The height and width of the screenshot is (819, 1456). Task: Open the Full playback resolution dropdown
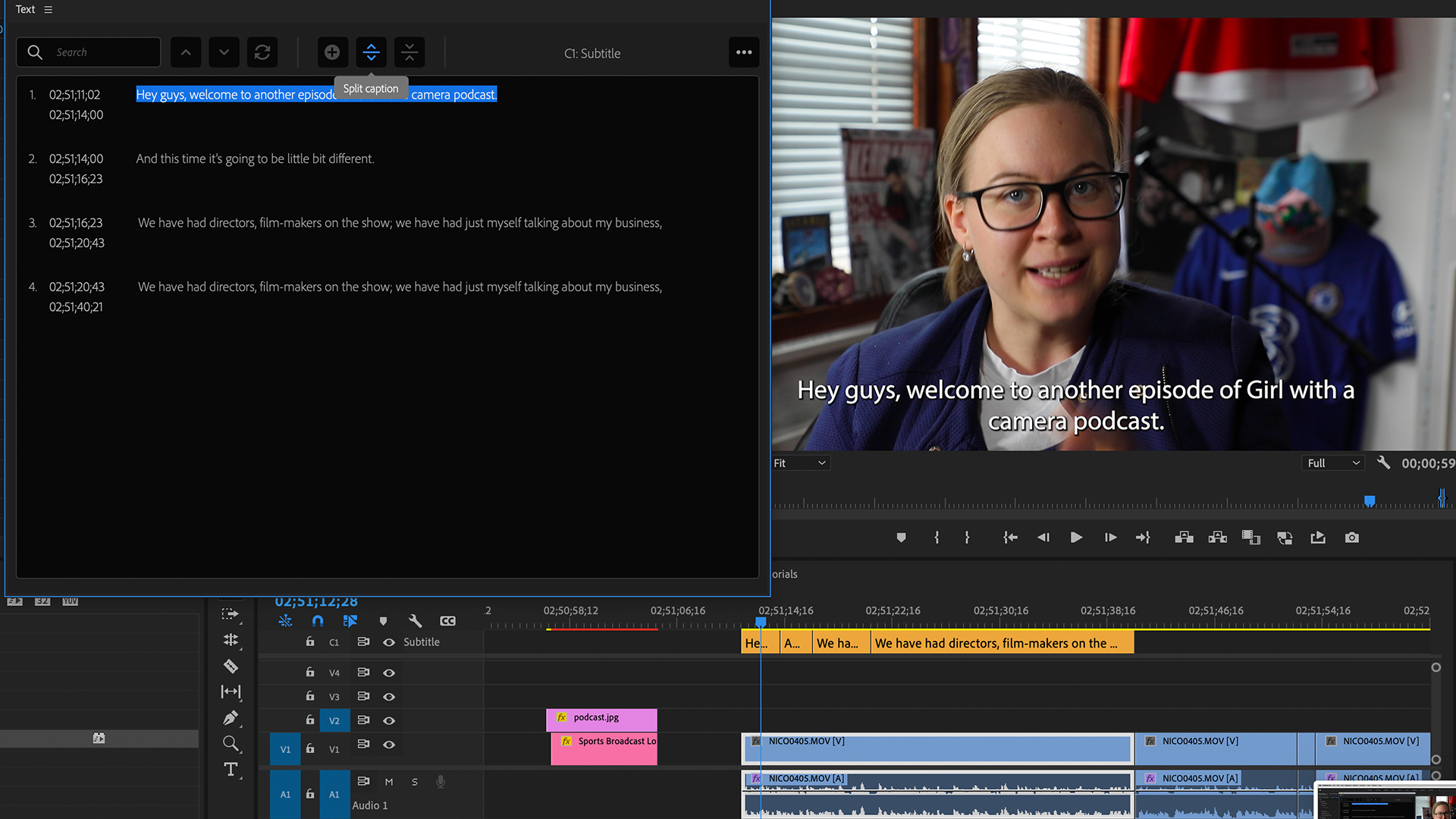tap(1333, 463)
